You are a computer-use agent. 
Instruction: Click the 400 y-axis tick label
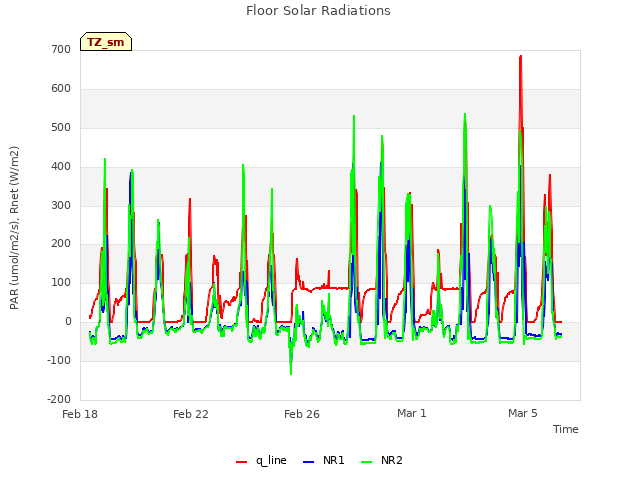coord(61,167)
